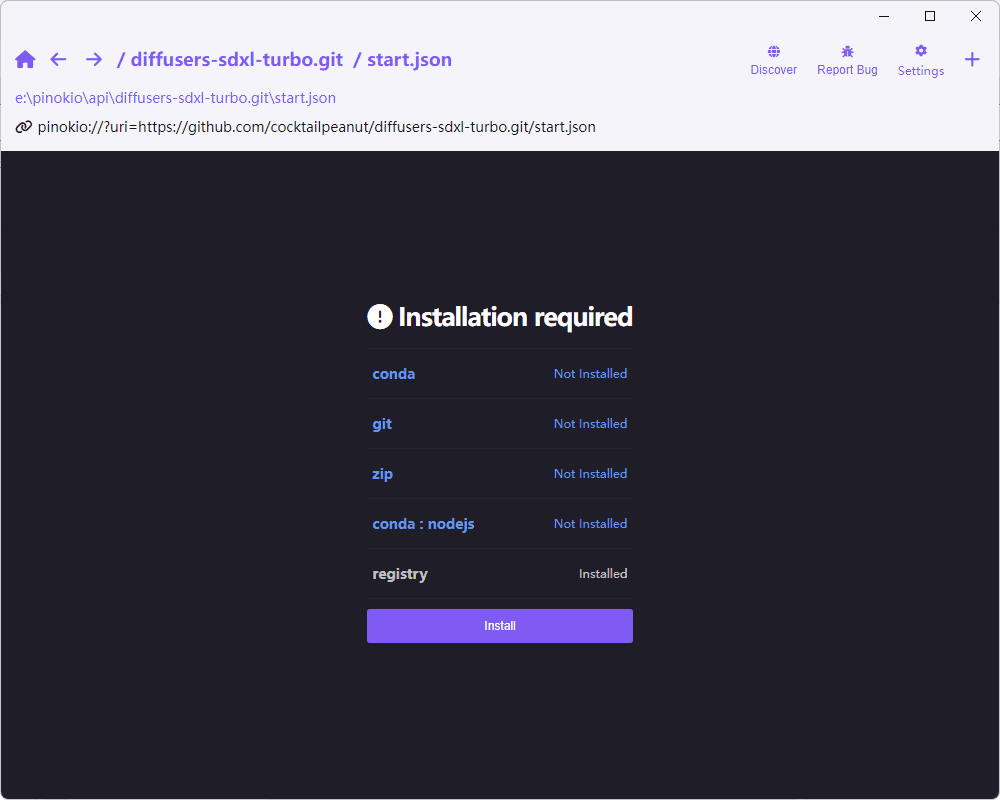The image size is (1000, 800).
Task: Click the plus icon to add new
Action: tap(972, 59)
